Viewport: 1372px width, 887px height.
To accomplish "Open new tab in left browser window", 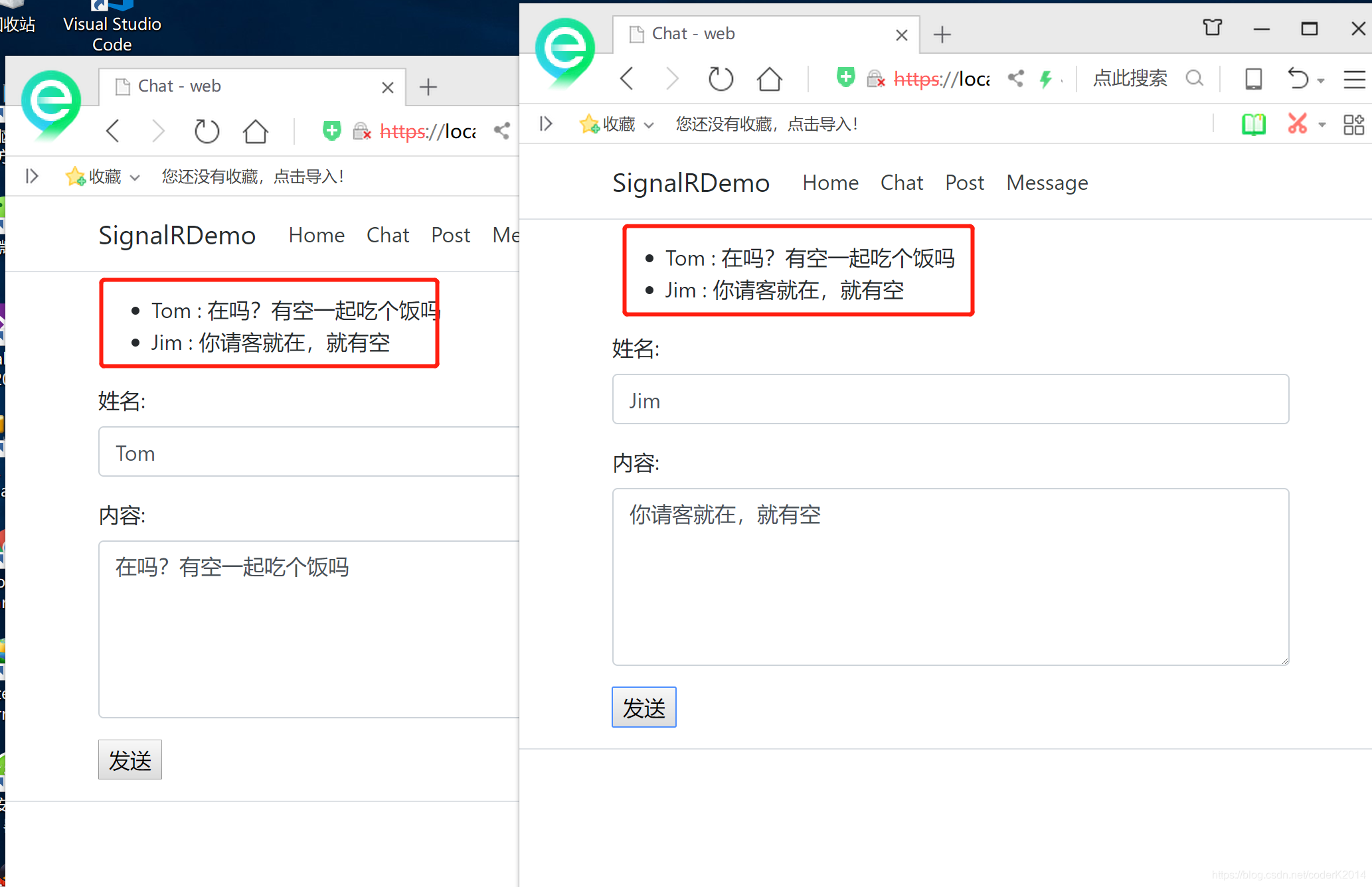I will [x=428, y=87].
